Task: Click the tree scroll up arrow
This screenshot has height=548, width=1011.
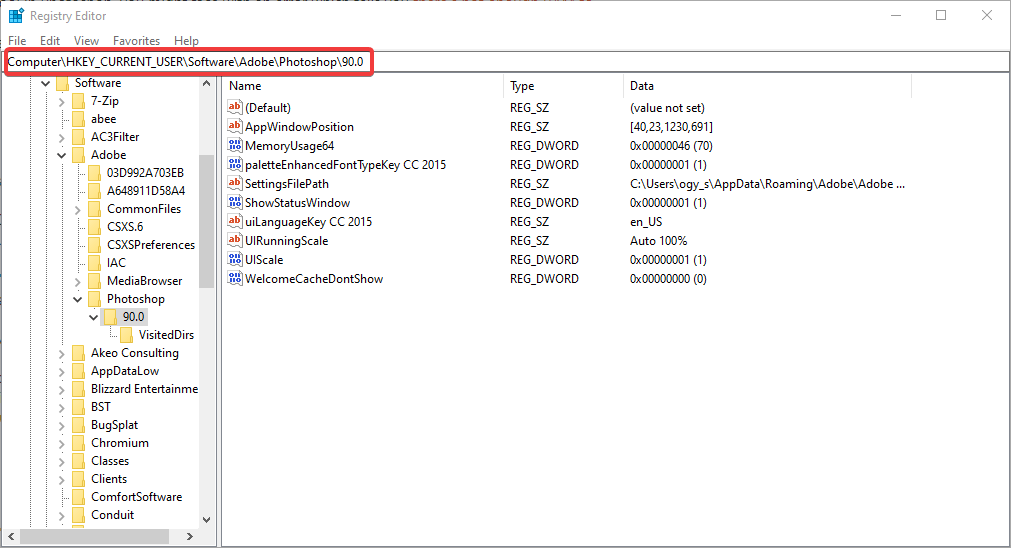Action: pos(206,83)
